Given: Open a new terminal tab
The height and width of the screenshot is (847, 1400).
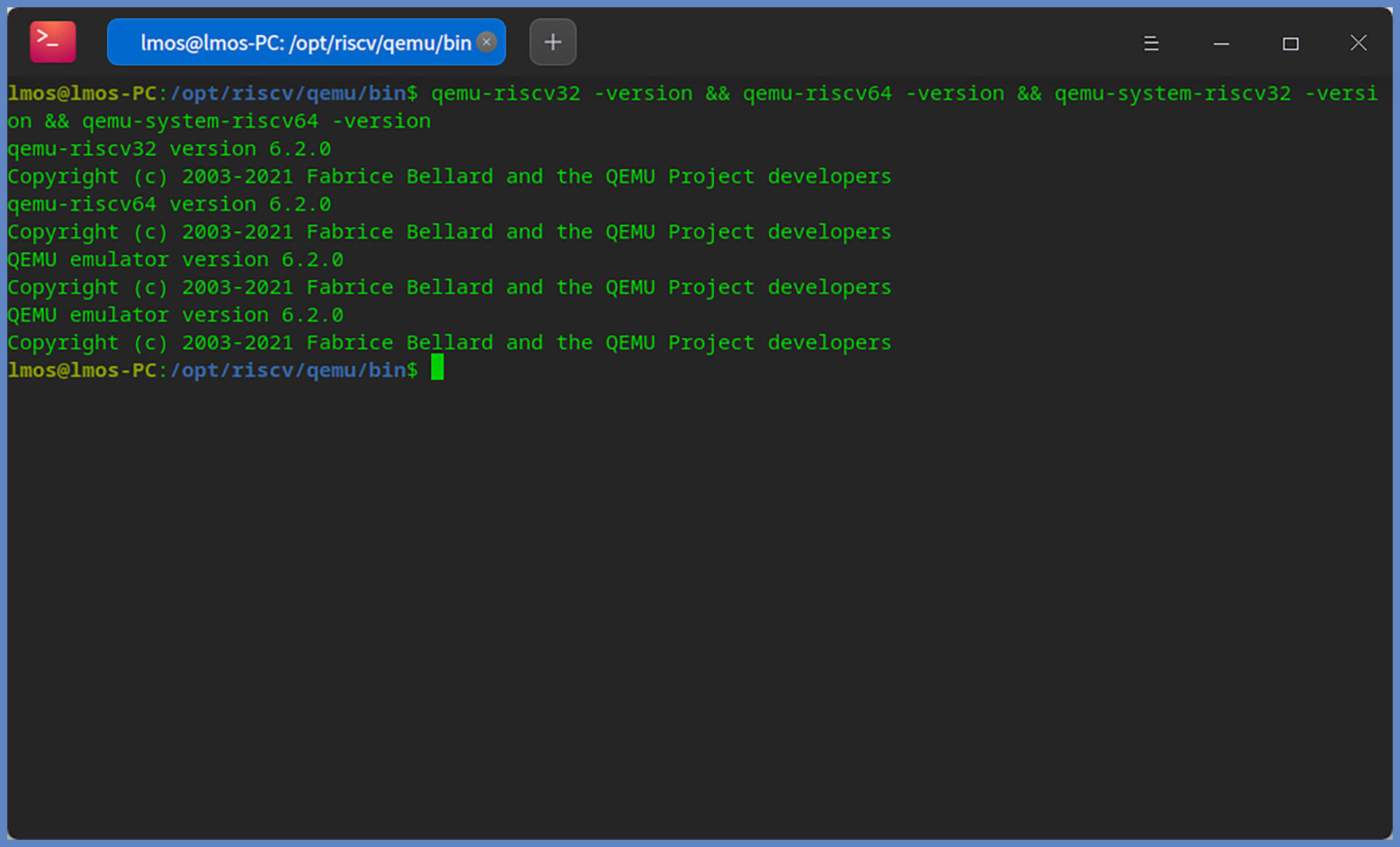Looking at the screenshot, I should pyautogui.click(x=553, y=42).
